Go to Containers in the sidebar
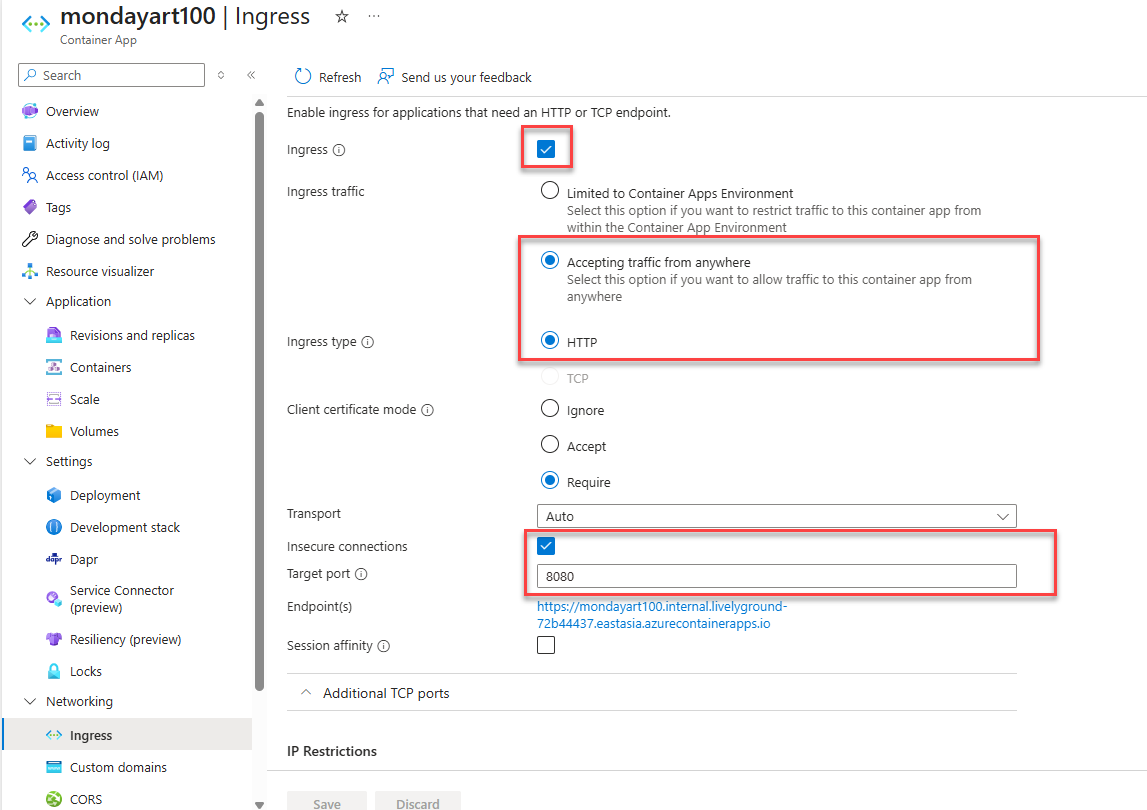This screenshot has width=1147, height=810. click(x=101, y=367)
